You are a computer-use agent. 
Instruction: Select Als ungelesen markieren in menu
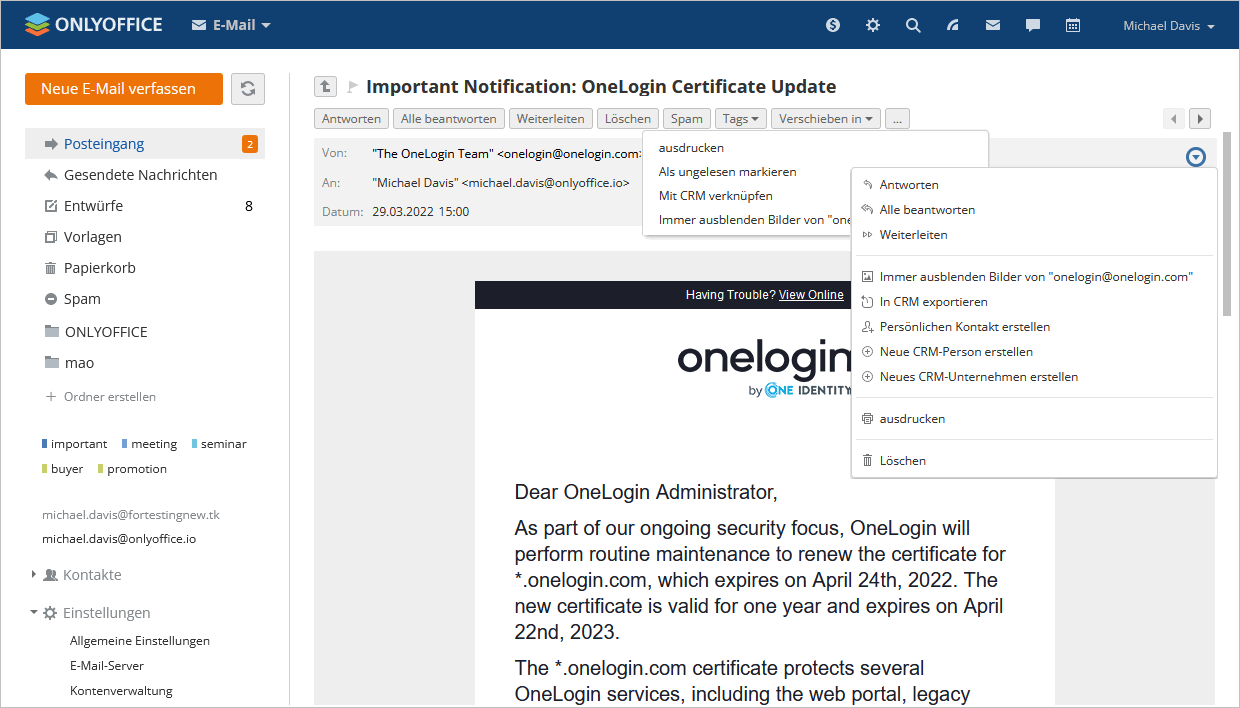pyautogui.click(x=727, y=172)
